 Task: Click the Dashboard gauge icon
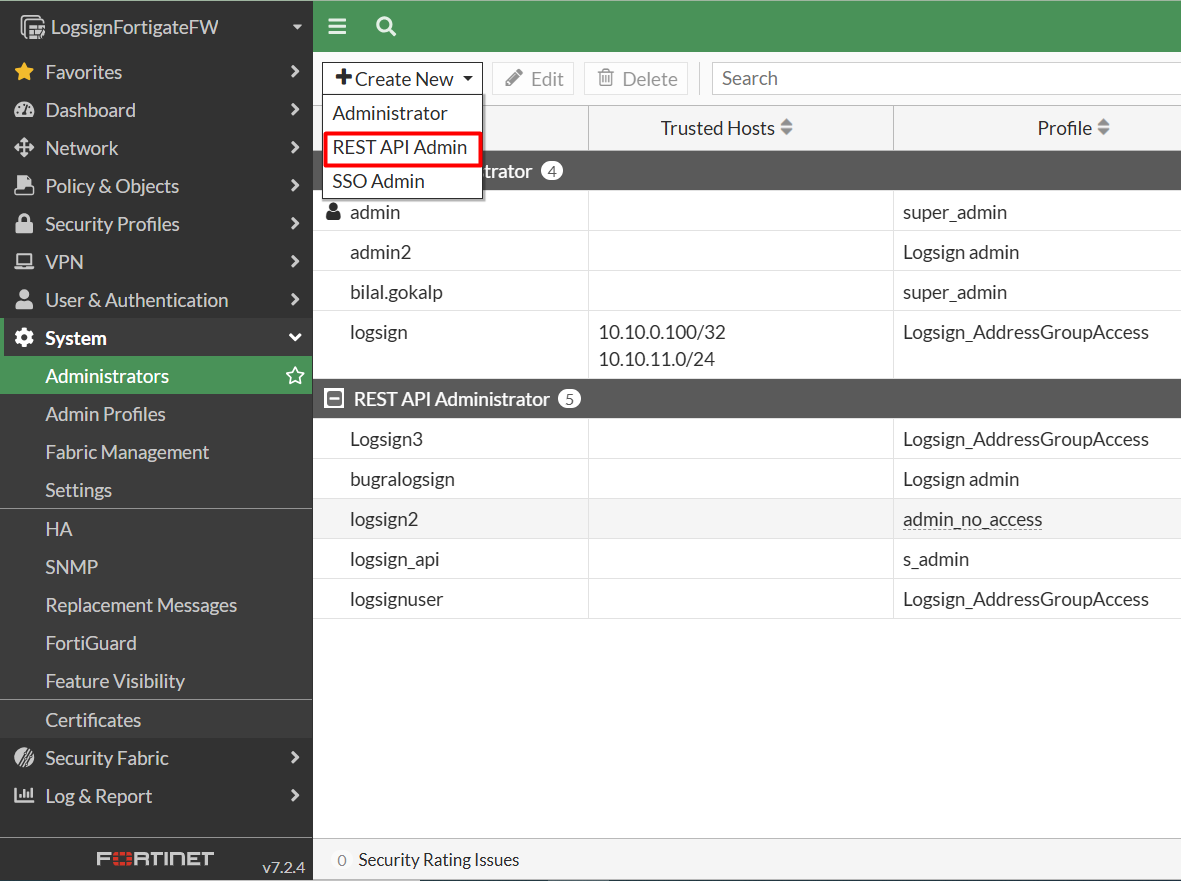[24, 110]
